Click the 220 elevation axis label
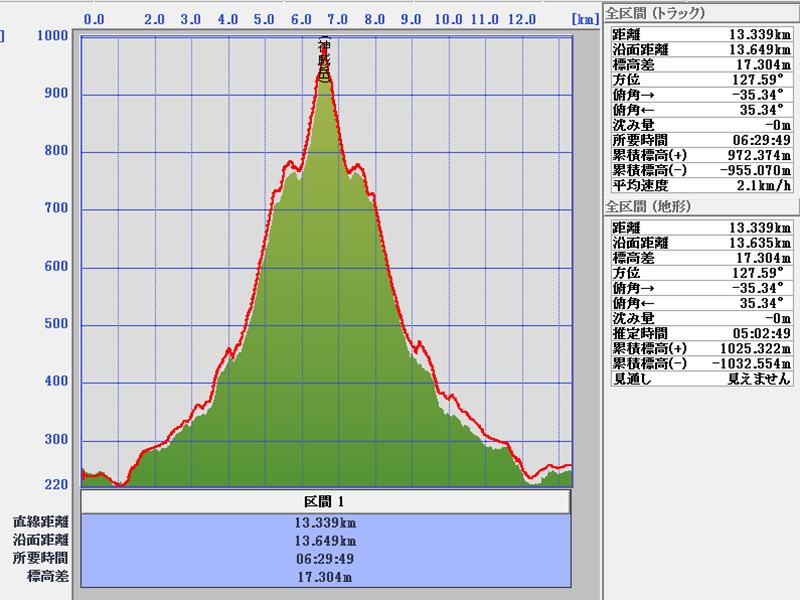800x600 pixels. 55,485
